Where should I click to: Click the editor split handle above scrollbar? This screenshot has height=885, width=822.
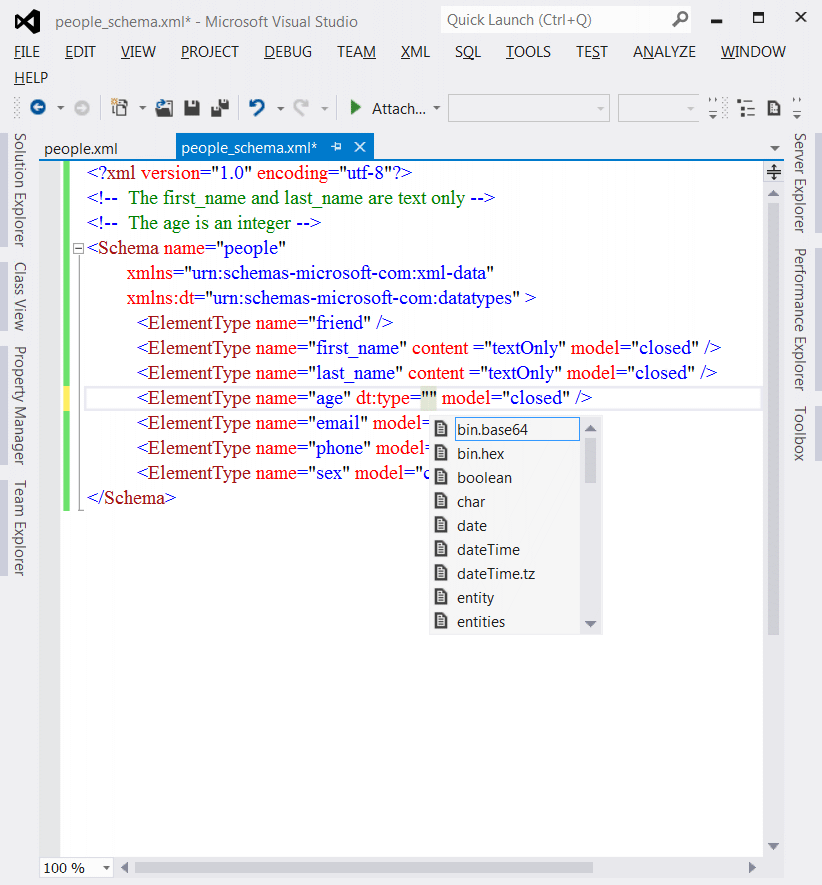tap(773, 172)
